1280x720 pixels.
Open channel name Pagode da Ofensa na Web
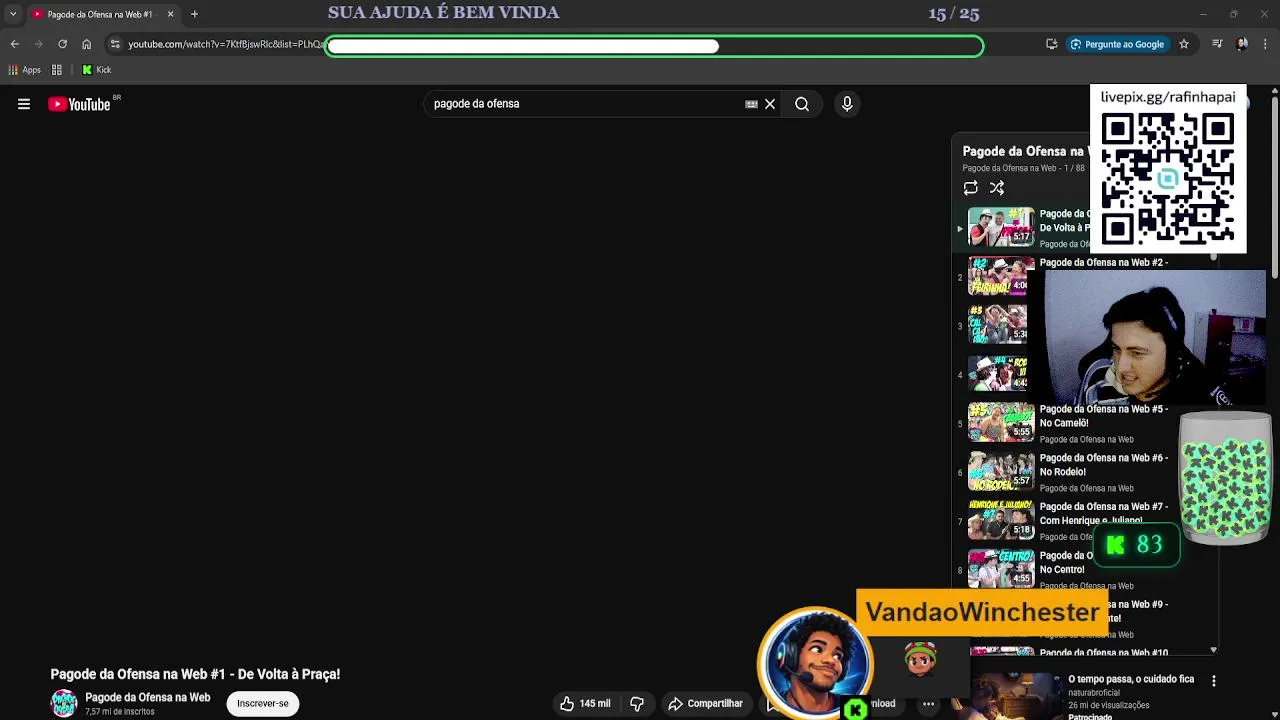148,697
